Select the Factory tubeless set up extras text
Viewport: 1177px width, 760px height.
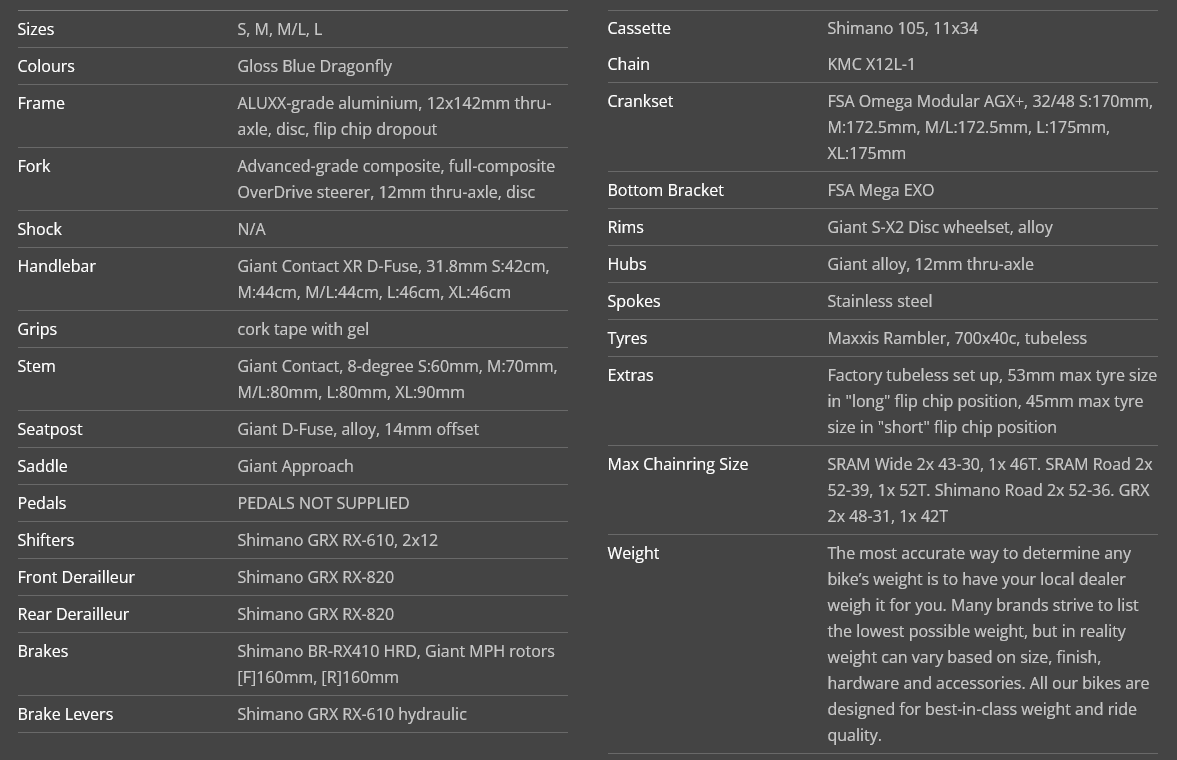(992, 401)
